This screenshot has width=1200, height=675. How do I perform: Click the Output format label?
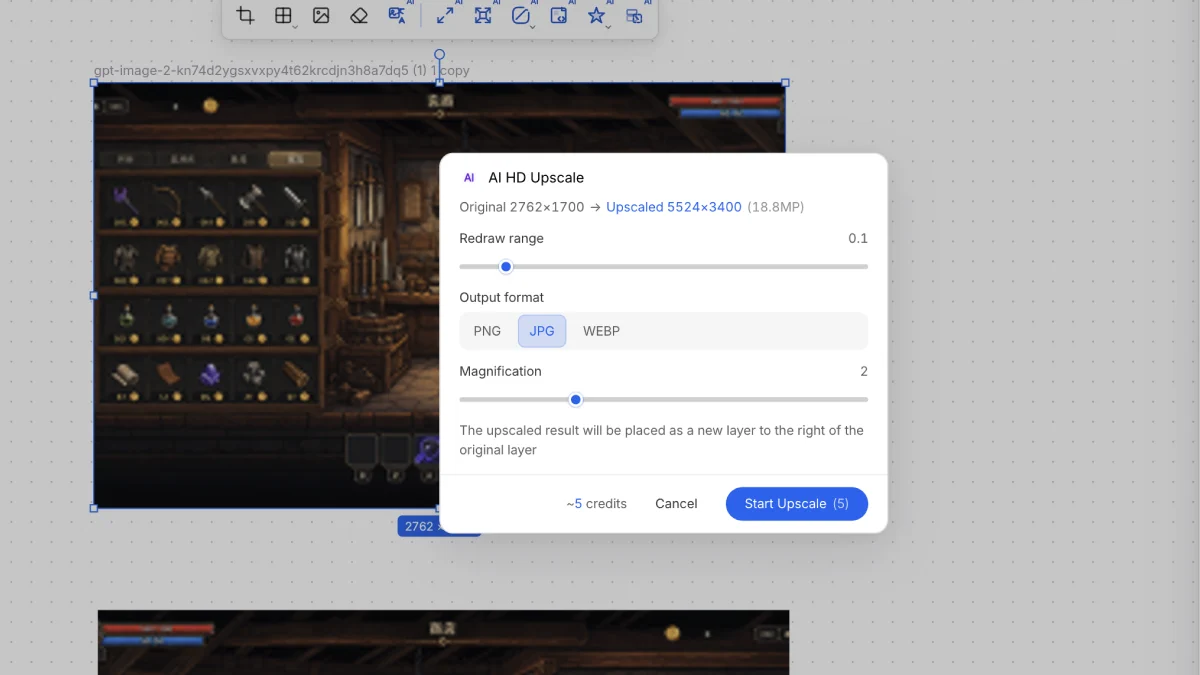[x=502, y=297]
